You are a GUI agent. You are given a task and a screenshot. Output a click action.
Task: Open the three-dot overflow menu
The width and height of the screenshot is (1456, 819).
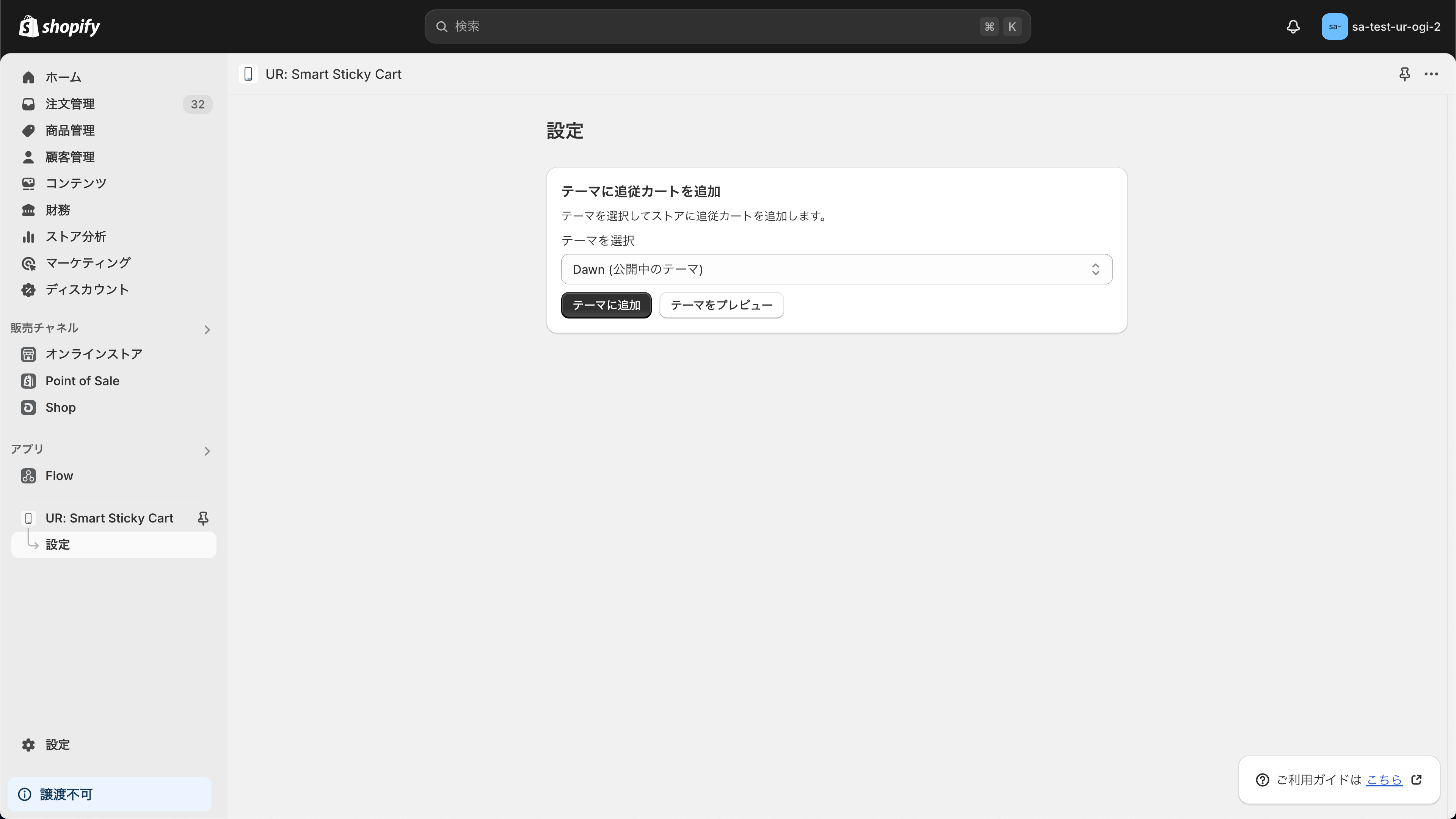click(x=1432, y=74)
